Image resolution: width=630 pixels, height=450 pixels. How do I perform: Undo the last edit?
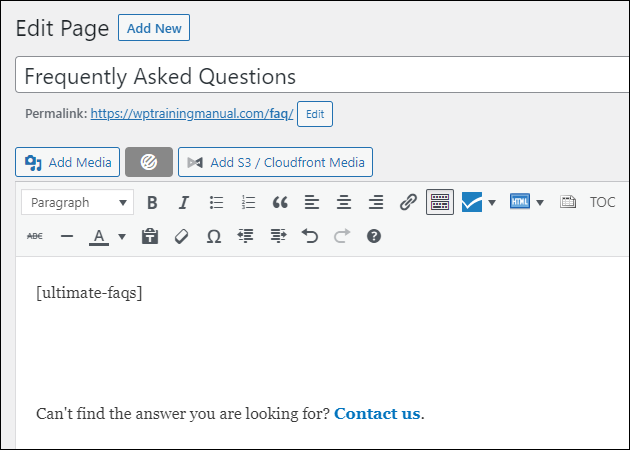click(310, 236)
